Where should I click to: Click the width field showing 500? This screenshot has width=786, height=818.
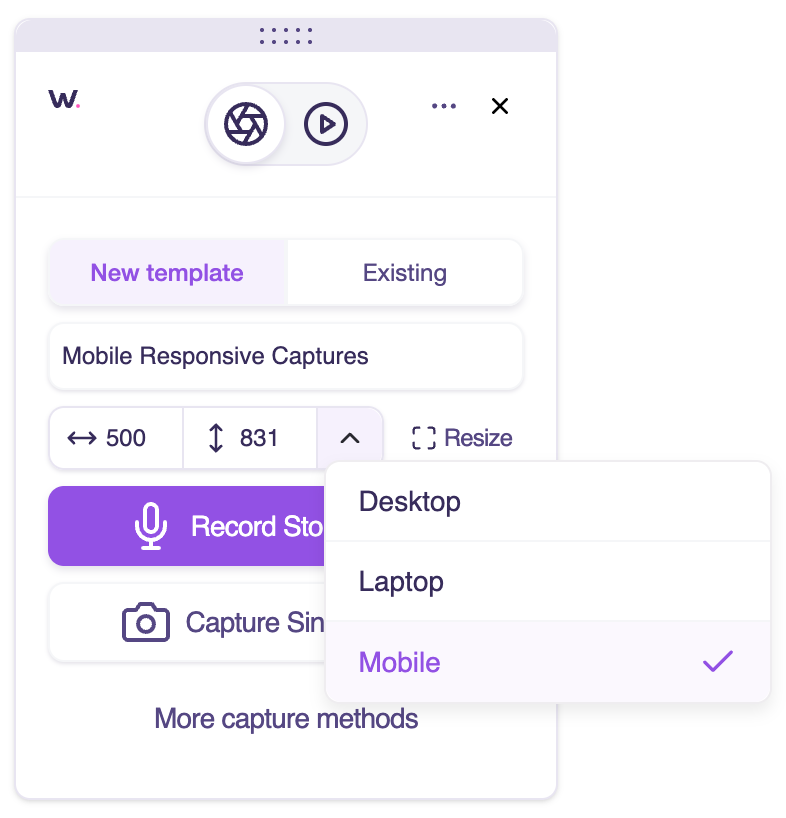(x=116, y=438)
